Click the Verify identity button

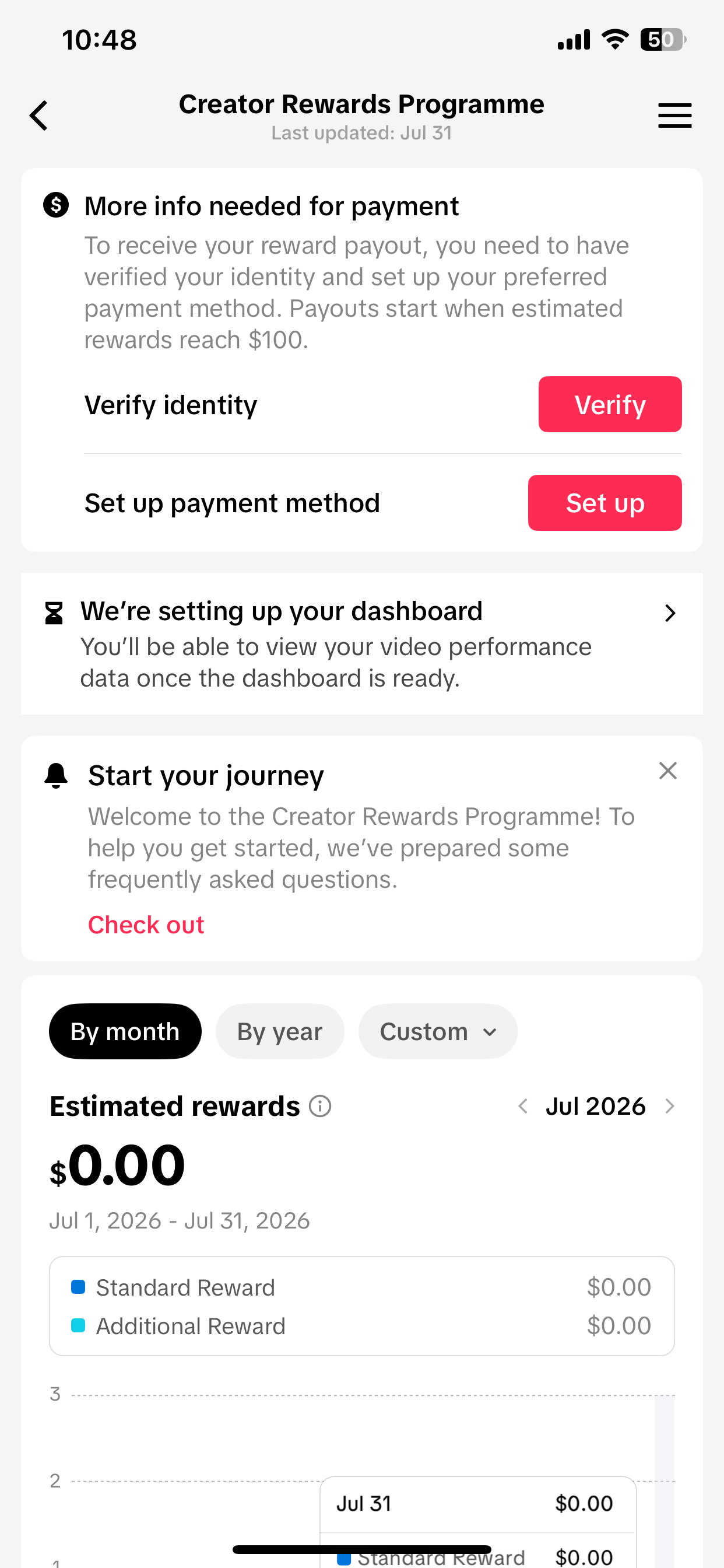click(x=610, y=404)
